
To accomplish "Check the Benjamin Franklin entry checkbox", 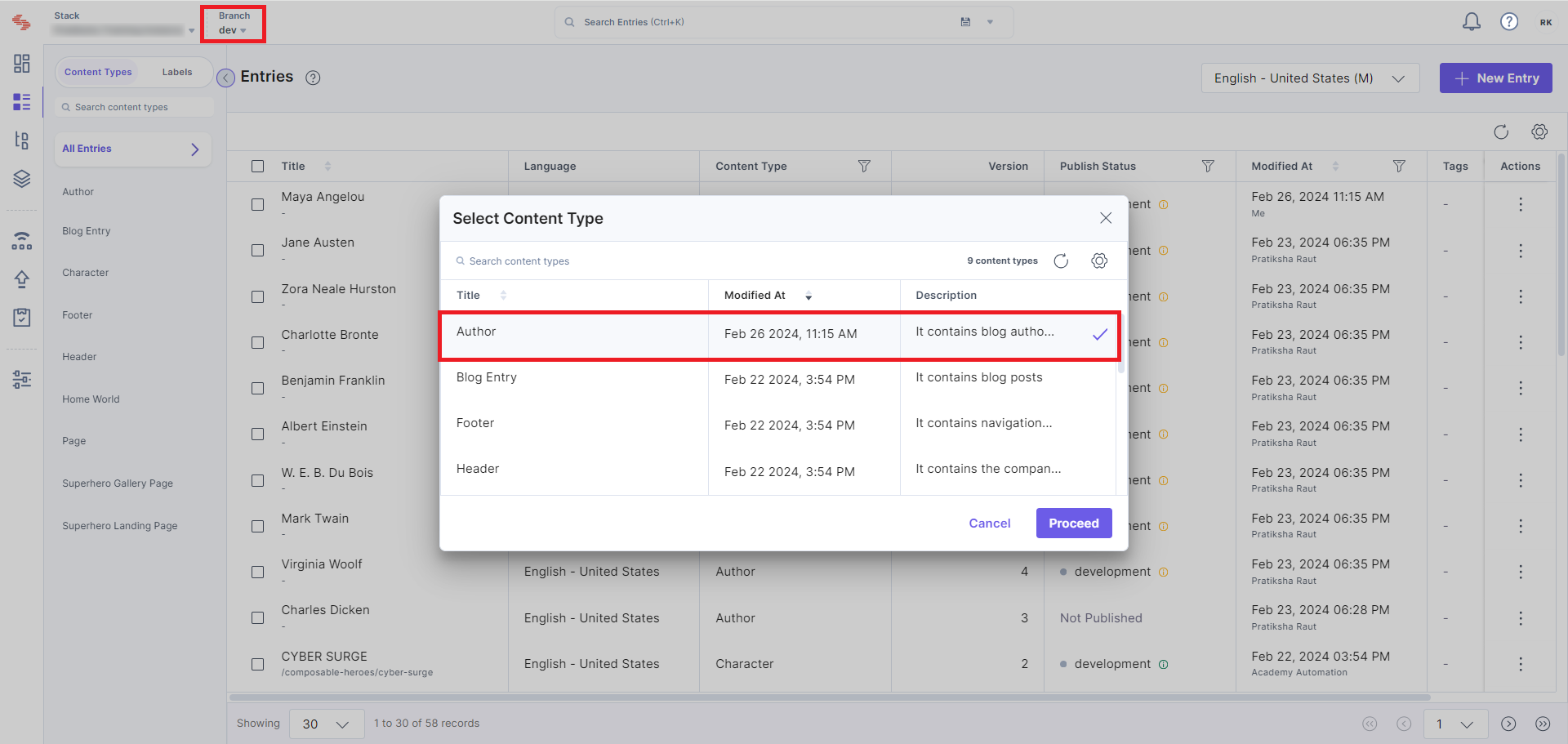I will pos(258,388).
